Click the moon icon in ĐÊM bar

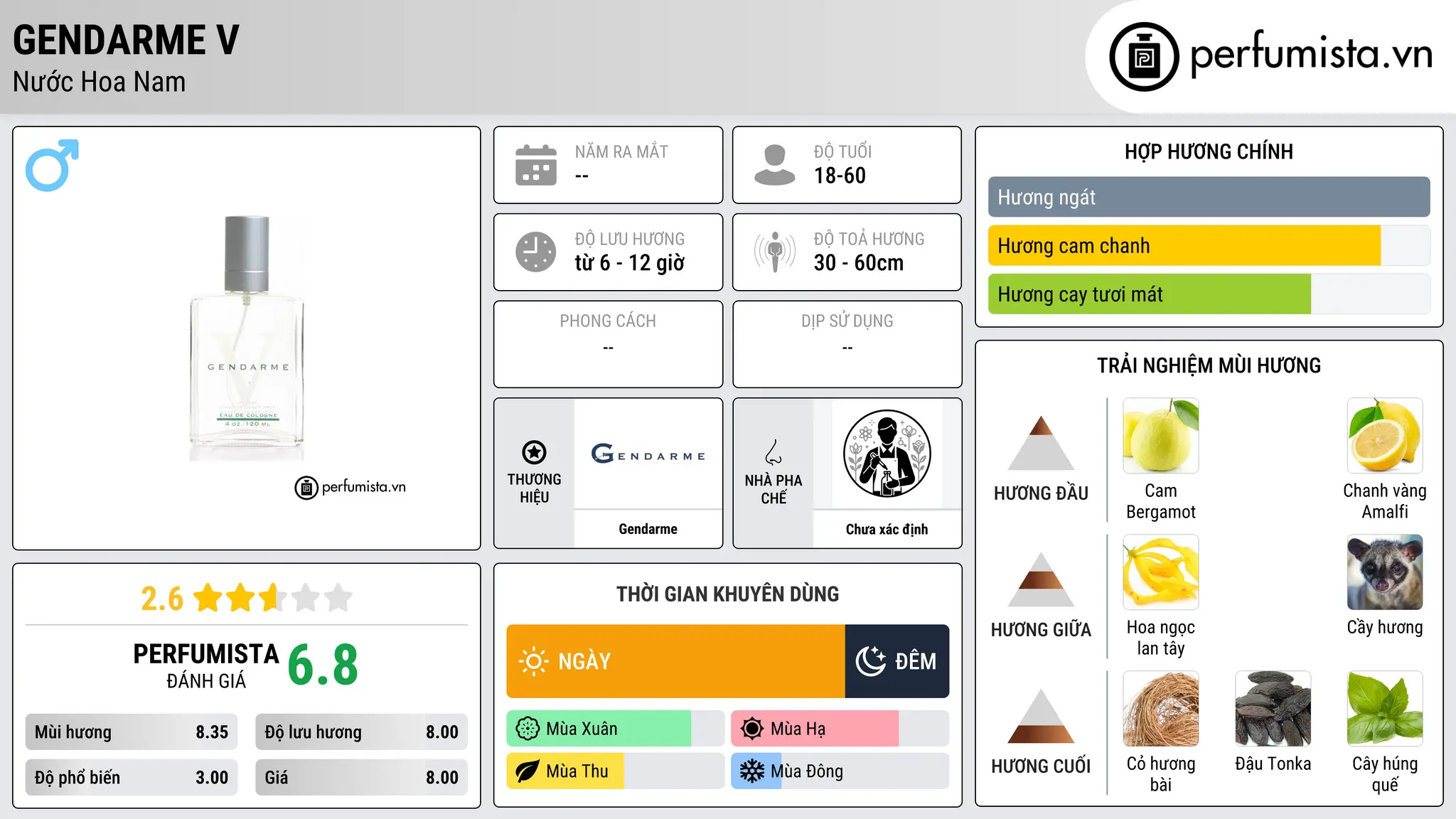871,661
